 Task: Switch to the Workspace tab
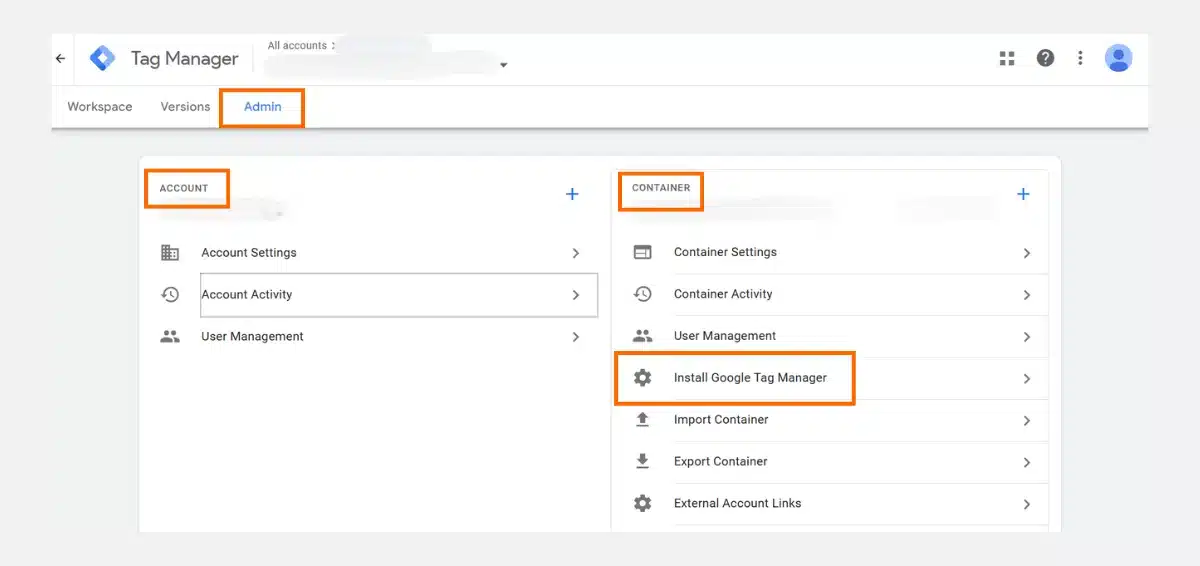coord(100,107)
